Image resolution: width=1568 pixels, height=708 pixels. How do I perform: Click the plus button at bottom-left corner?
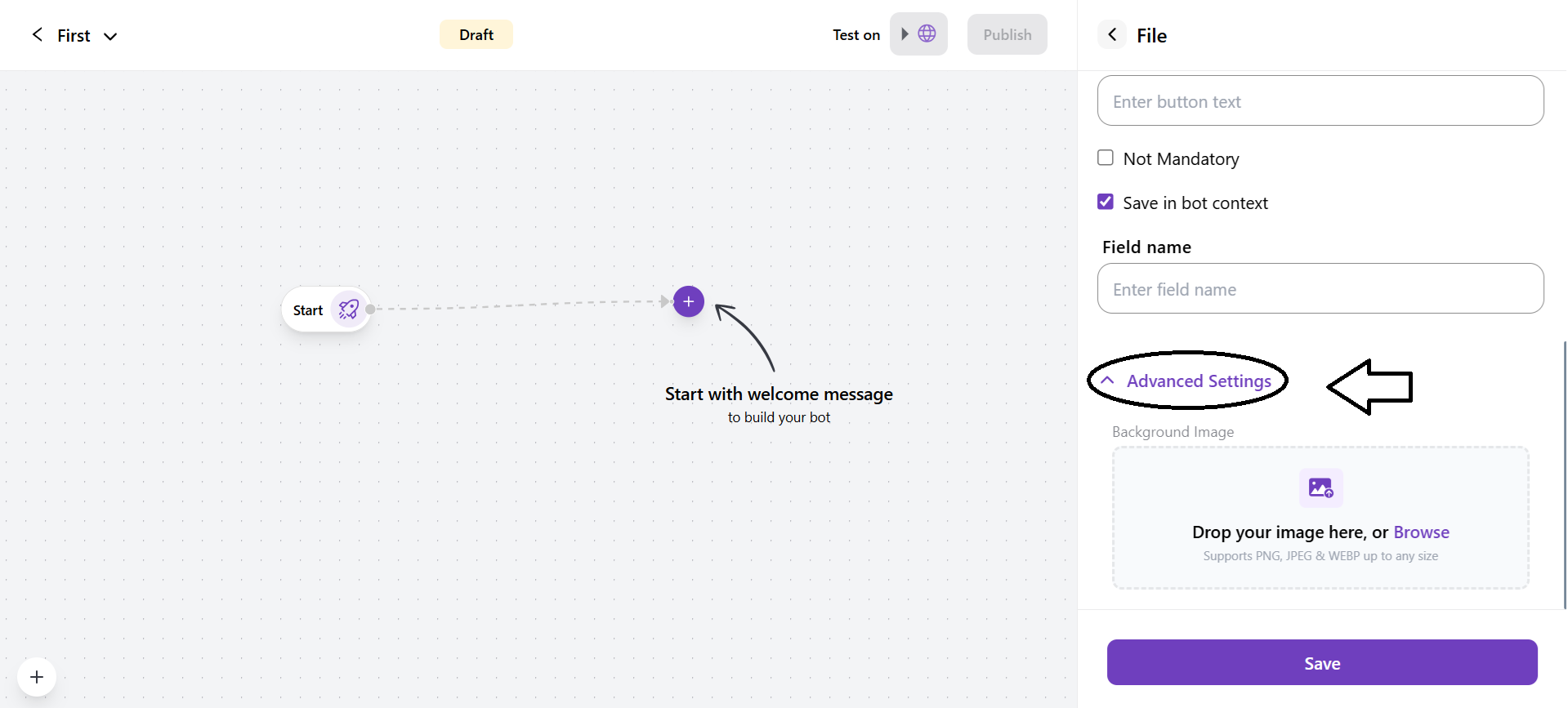[37, 677]
